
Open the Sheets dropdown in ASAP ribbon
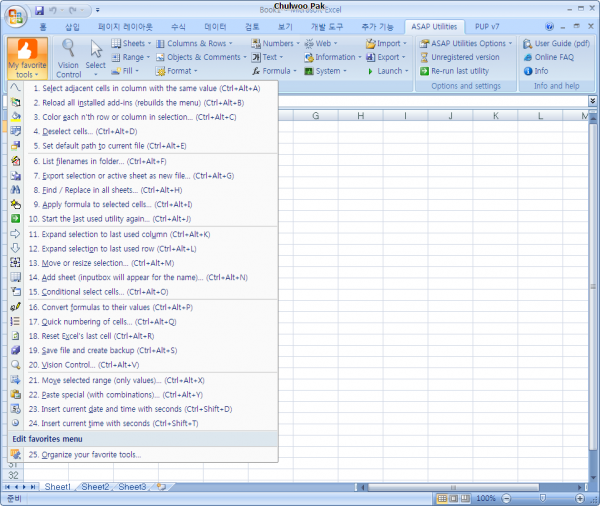[131, 43]
